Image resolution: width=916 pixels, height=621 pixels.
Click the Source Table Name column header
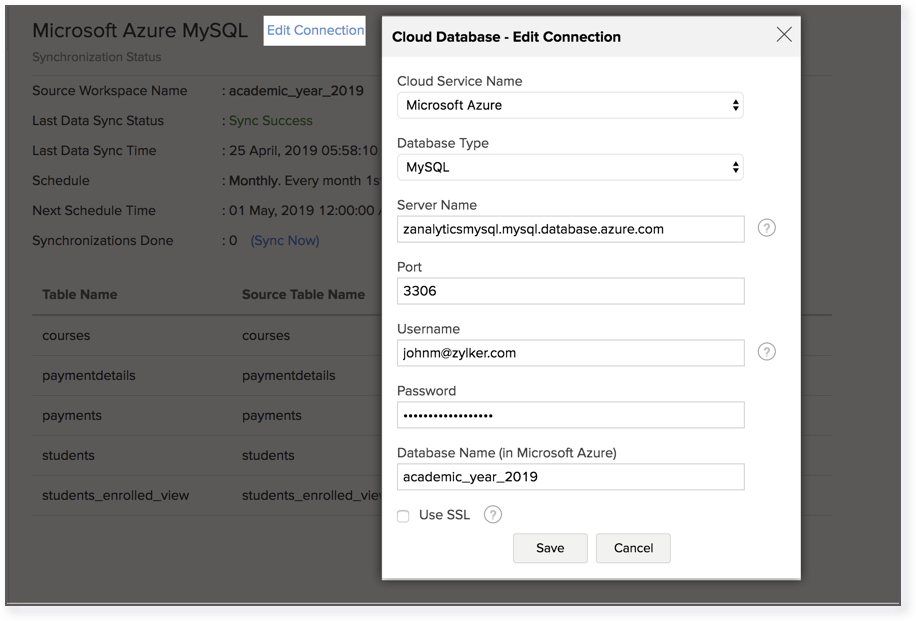[x=303, y=294]
